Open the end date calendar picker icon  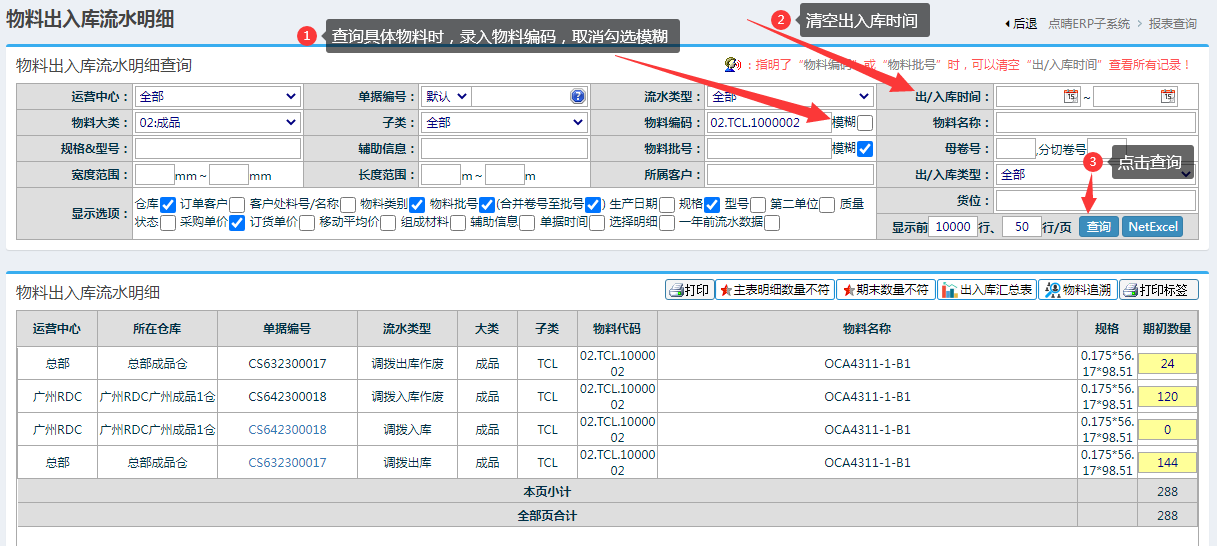click(x=1167, y=97)
